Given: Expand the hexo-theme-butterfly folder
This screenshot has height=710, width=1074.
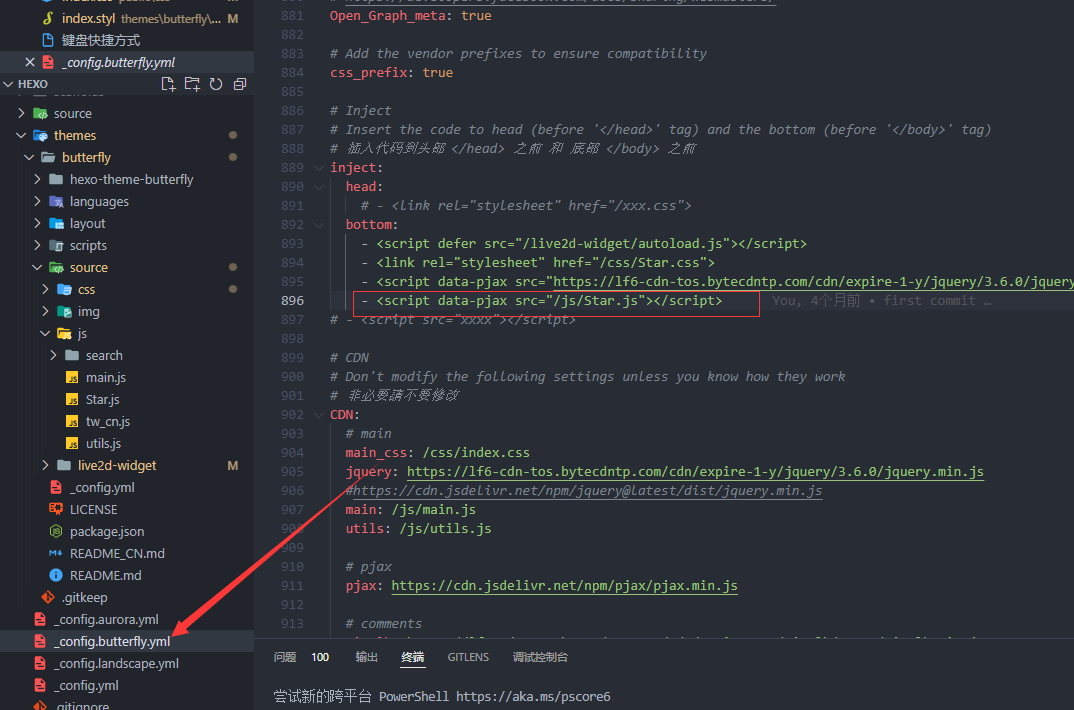Looking at the screenshot, I should click(x=37, y=179).
